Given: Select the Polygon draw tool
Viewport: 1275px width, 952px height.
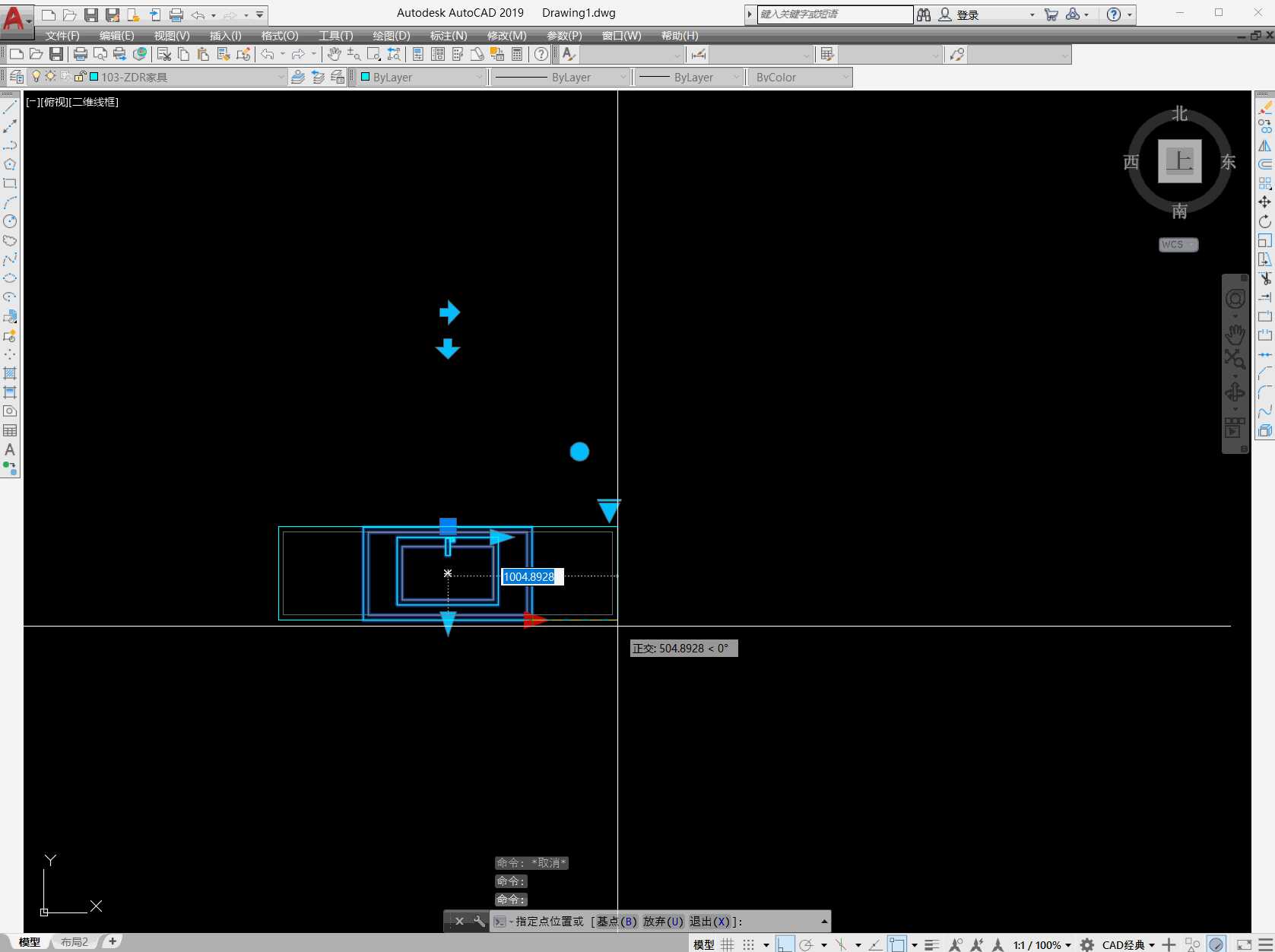Looking at the screenshot, I should pos(10,164).
